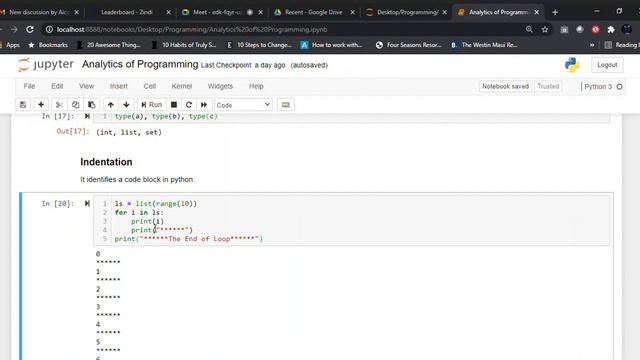The width and height of the screenshot is (640, 360).
Task: Open the Reading list button
Action: tap(622, 45)
